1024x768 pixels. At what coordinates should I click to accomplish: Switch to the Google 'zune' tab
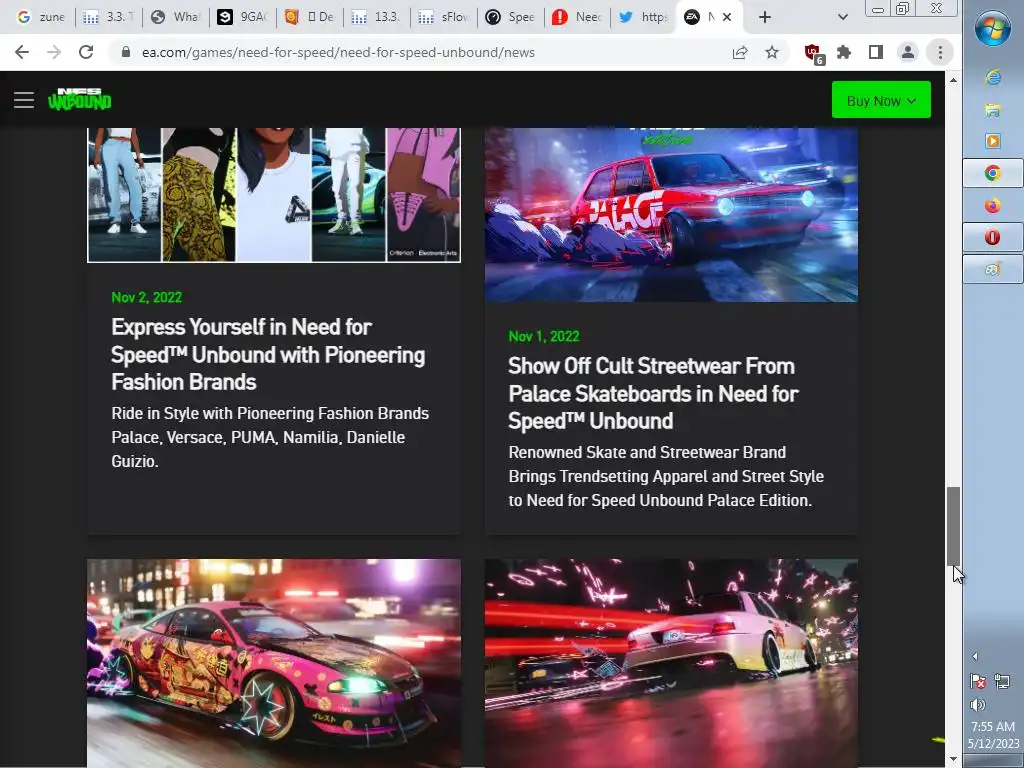coord(40,17)
